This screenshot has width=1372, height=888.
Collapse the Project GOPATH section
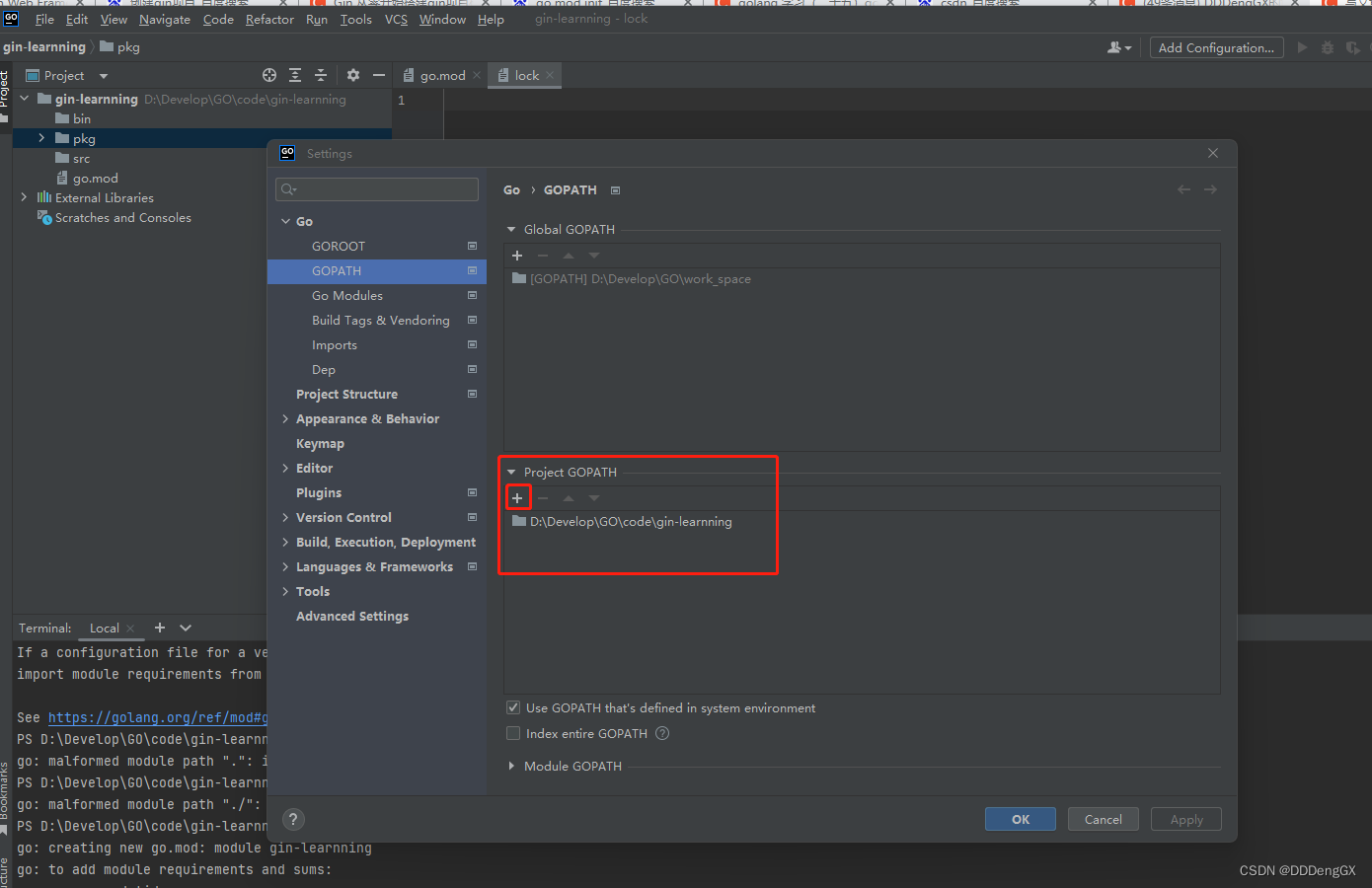[x=511, y=472]
